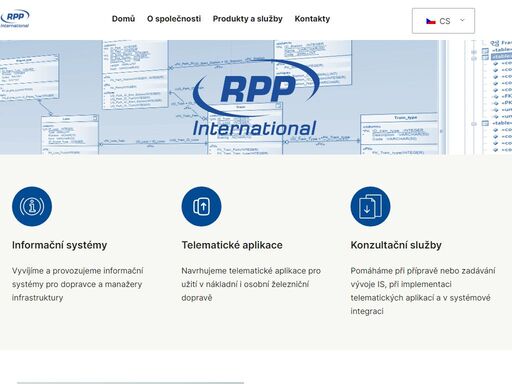Screen dimensions: 512x384
Task: Open the Konzultační služby heading
Action: pyautogui.click(x=396, y=245)
